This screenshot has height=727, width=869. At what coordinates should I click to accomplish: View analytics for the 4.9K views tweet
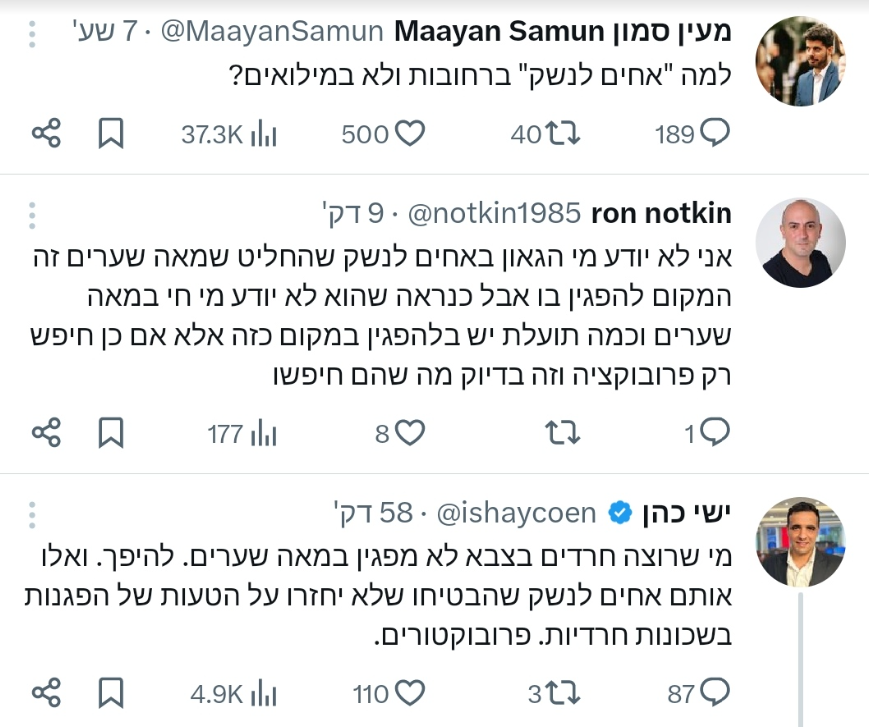coord(263,693)
